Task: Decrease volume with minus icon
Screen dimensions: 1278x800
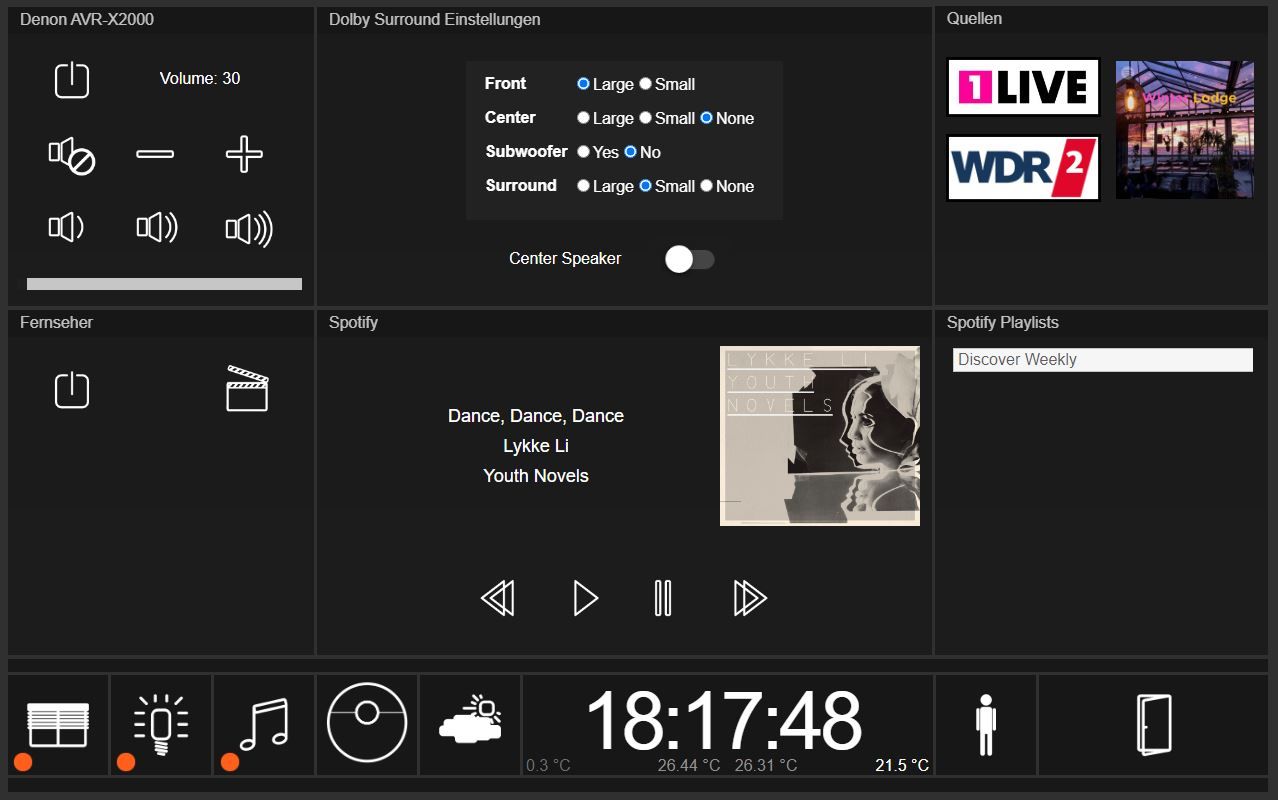Action: 155,154
